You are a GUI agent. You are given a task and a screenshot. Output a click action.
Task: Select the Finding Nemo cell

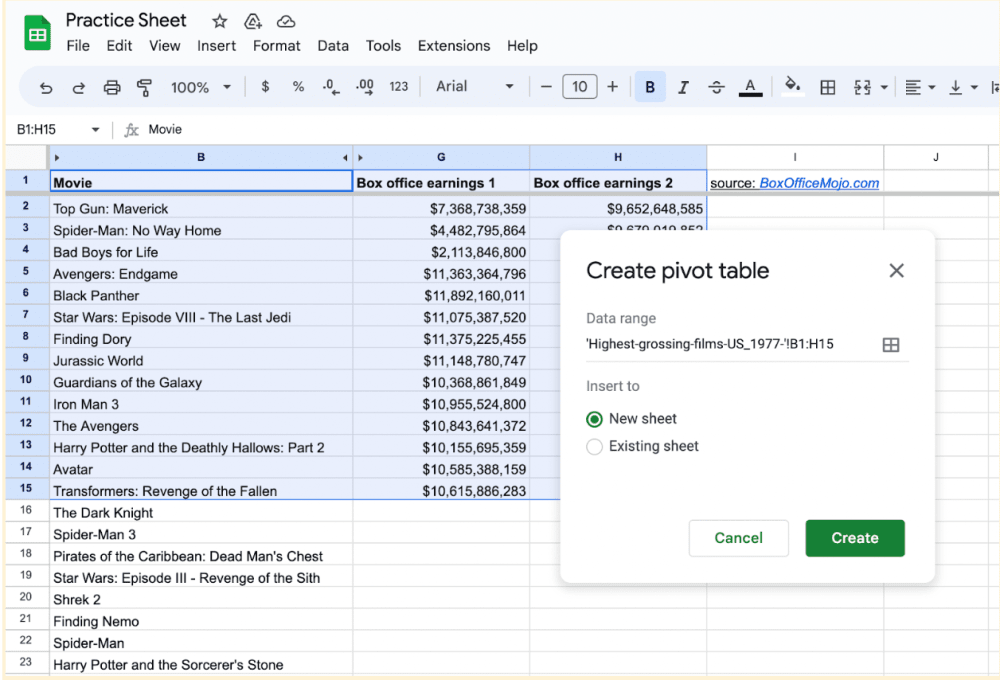click(201, 621)
